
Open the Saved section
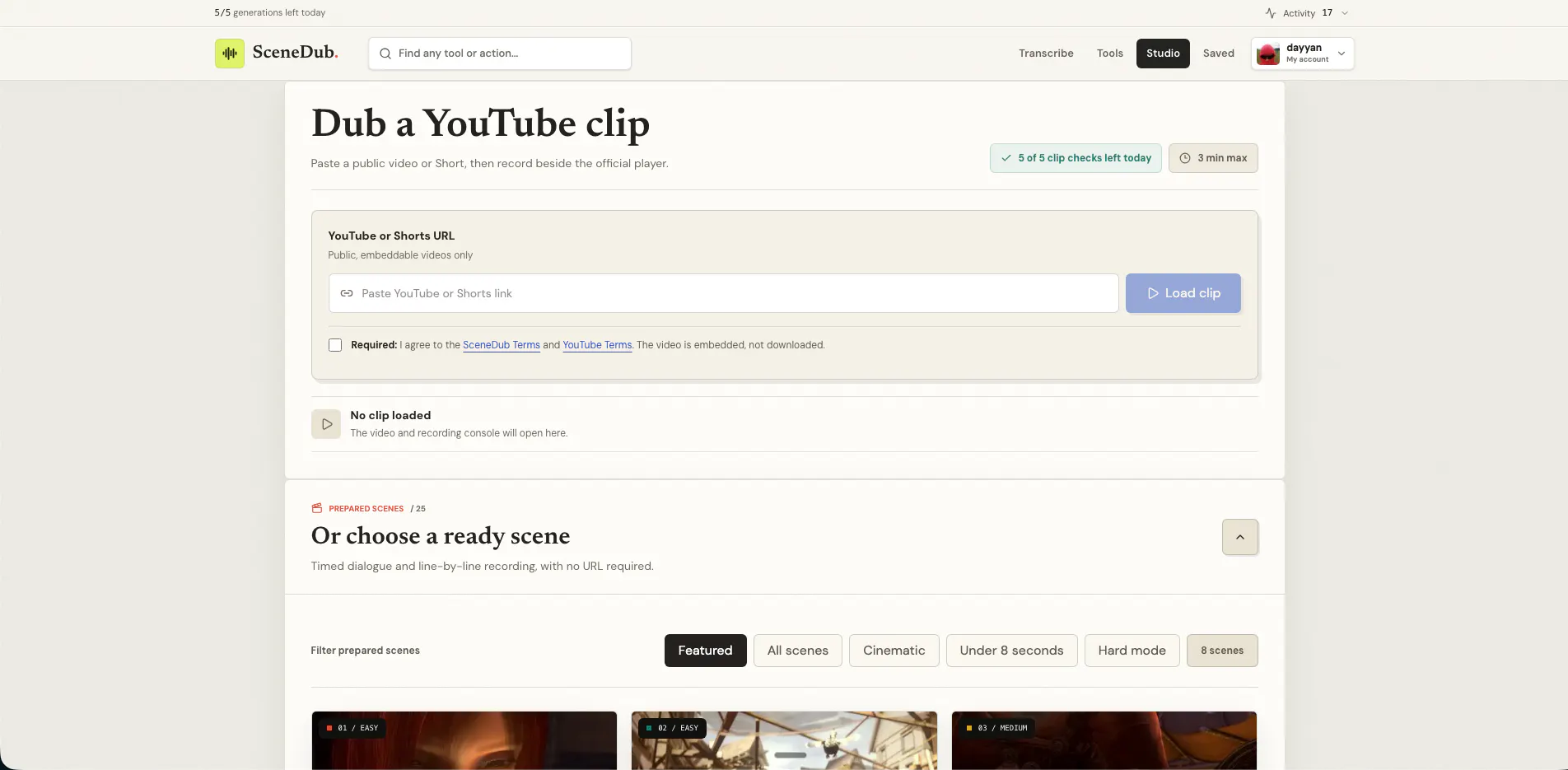pos(1219,54)
